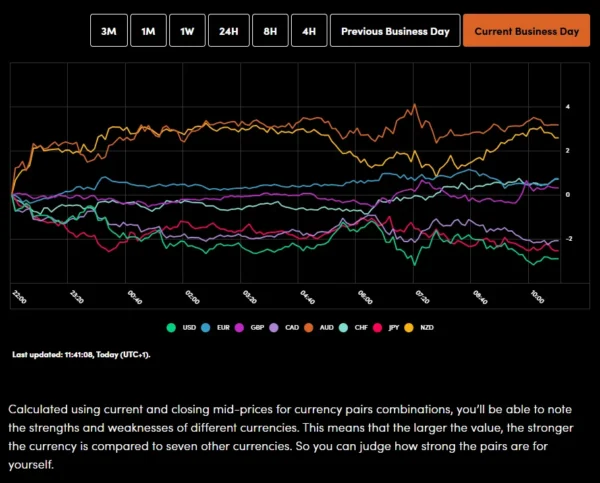Viewport: 600px width, 483px height.
Task: Click the Current Business Day button
Action: coord(526,31)
